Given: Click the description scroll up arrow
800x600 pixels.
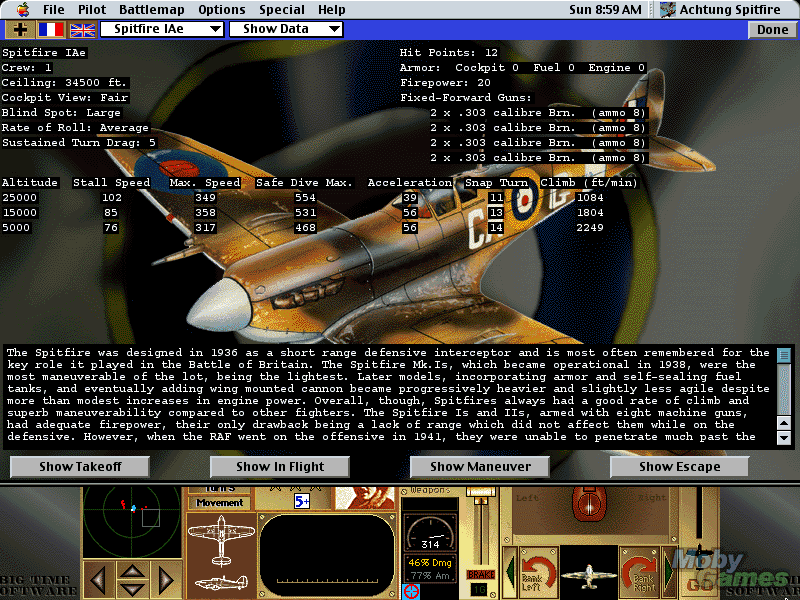Looking at the screenshot, I should (x=784, y=422).
